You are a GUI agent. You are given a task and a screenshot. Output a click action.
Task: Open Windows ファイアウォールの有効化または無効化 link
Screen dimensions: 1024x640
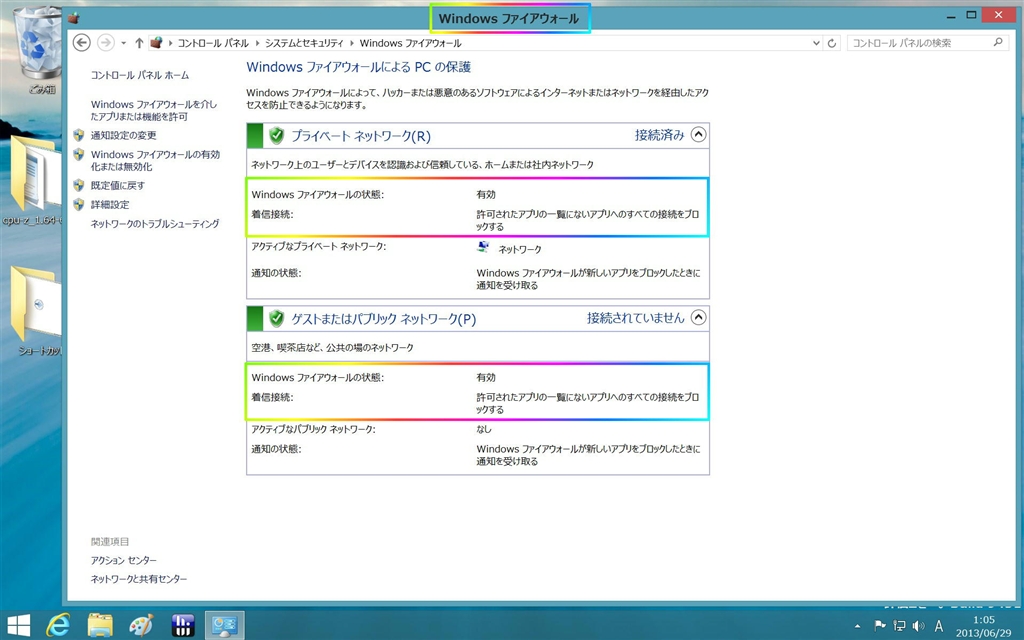click(x=155, y=161)
